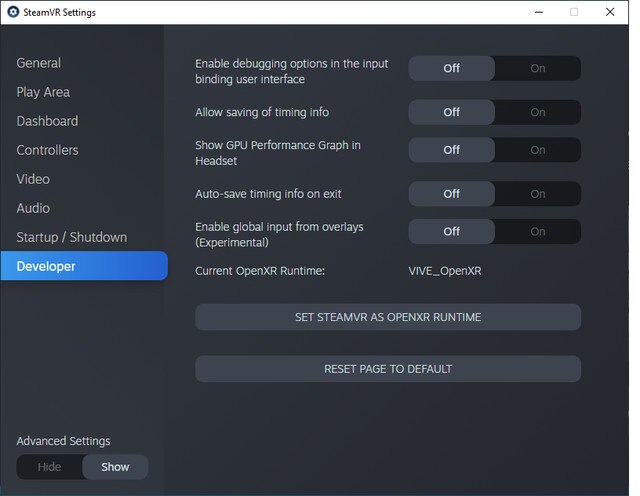The width and height of the screenshot is (640, 496).
Task: Go to Startup / Shutdown settings
Action: [x=72, y=237]
